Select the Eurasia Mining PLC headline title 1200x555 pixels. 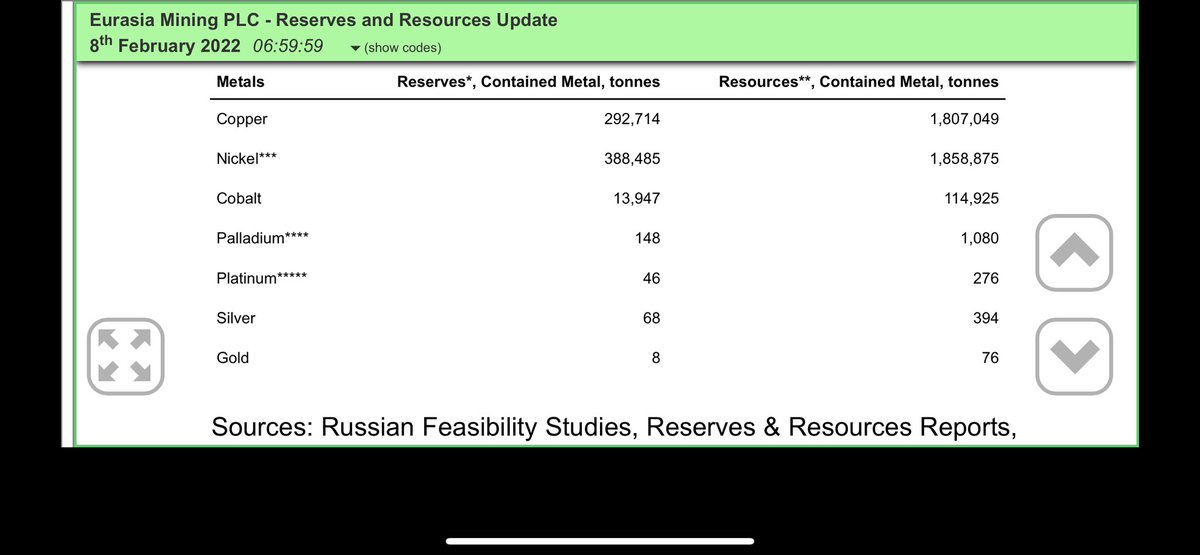pos(323,20)
